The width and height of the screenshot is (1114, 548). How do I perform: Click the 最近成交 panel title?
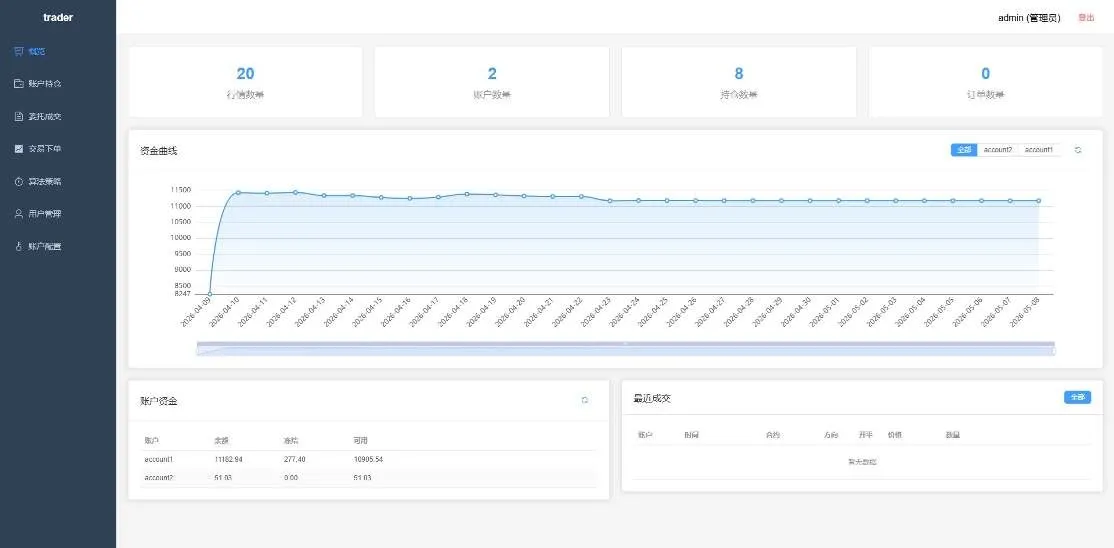(651, 398)
